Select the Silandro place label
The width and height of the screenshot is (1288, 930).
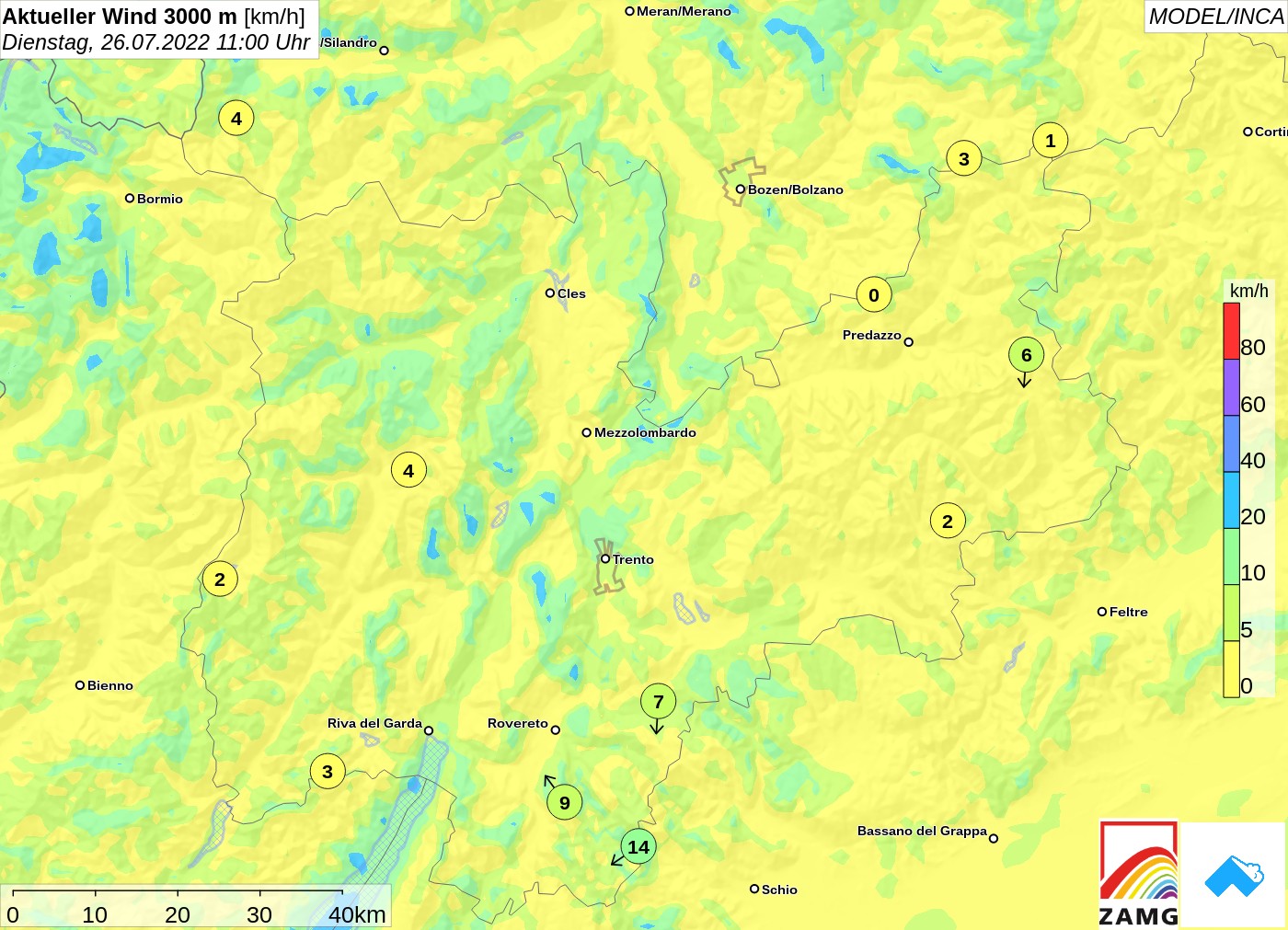pyautogui.click(x=350, y=42)
